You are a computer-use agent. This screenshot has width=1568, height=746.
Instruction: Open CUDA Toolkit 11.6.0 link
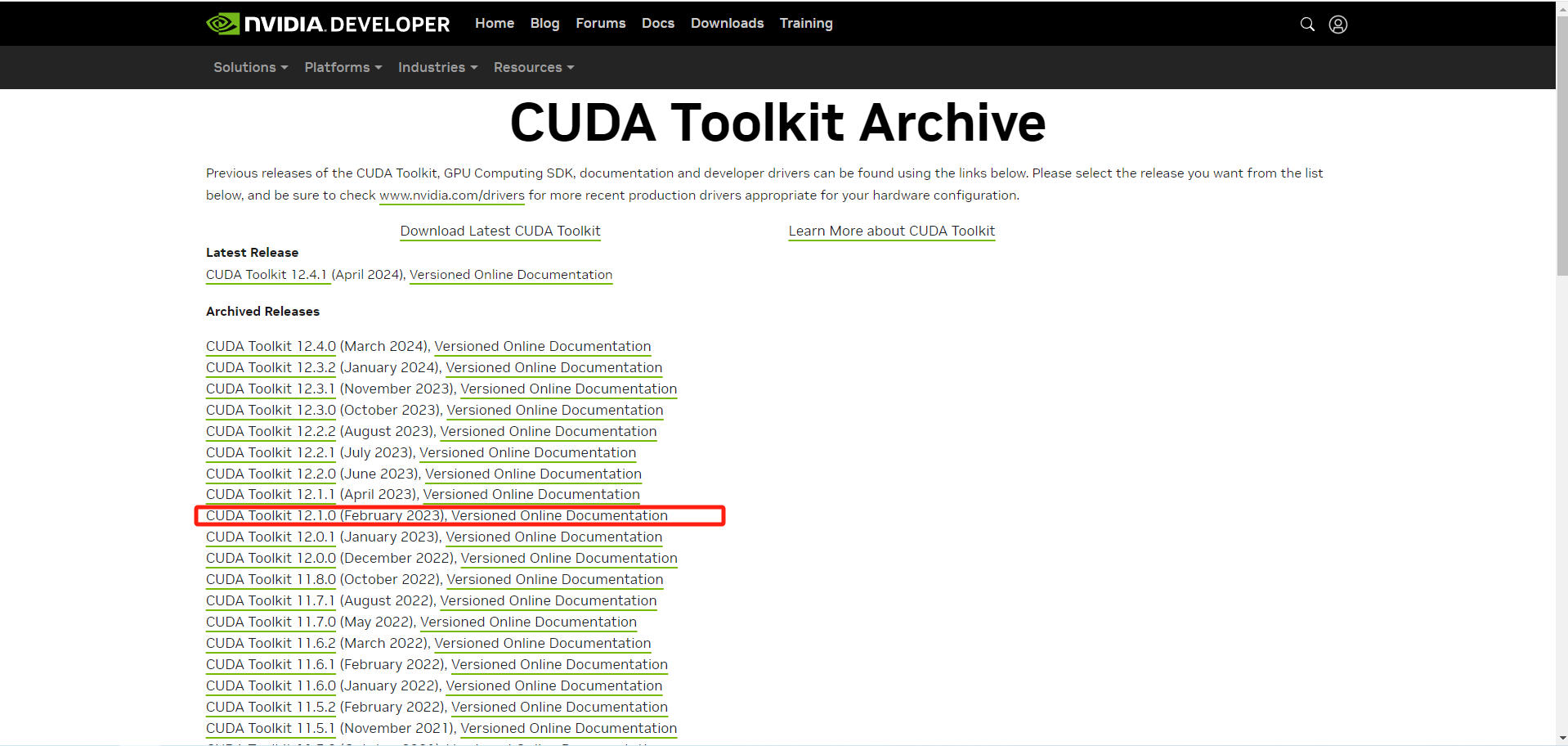click(271, 686)
